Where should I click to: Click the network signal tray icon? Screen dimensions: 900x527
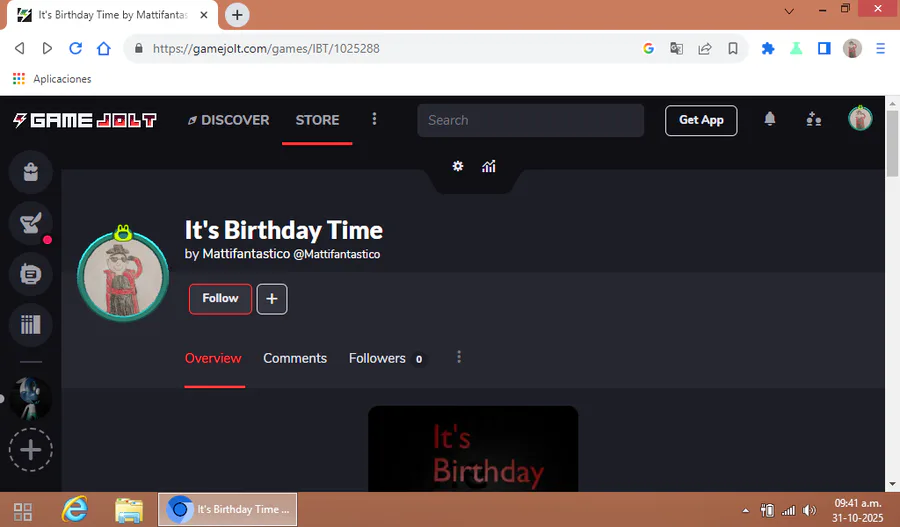point(789,510)
